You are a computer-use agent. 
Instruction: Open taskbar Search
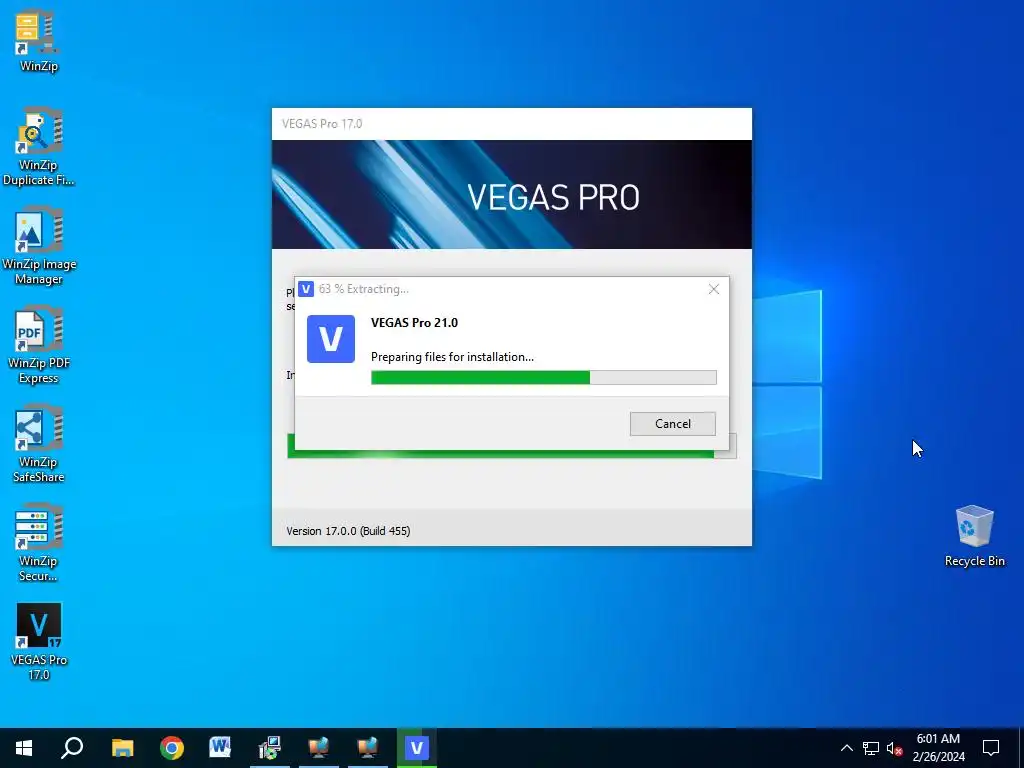pos(72,748)
